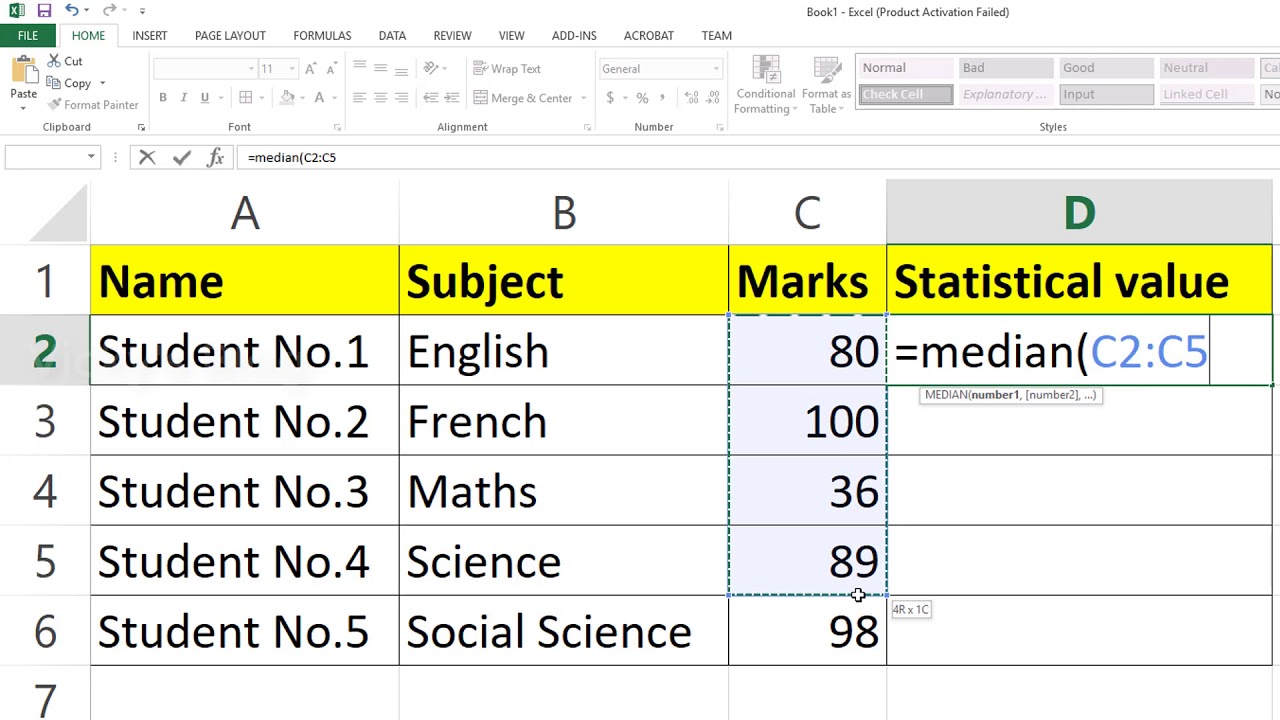Viewport: 1280px width, 720px height.
Task: Click the Undo arrow icon
Action: [71, 11]
